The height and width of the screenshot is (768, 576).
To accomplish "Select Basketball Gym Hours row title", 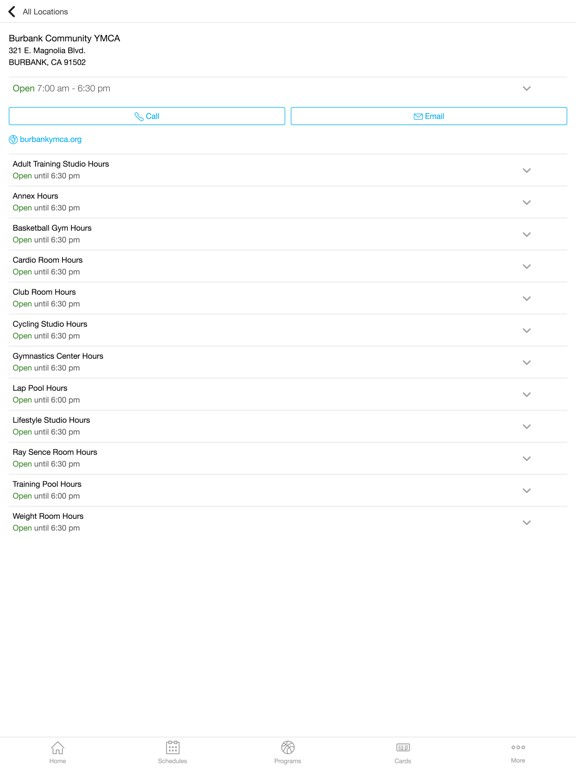I will click(52, 228).
